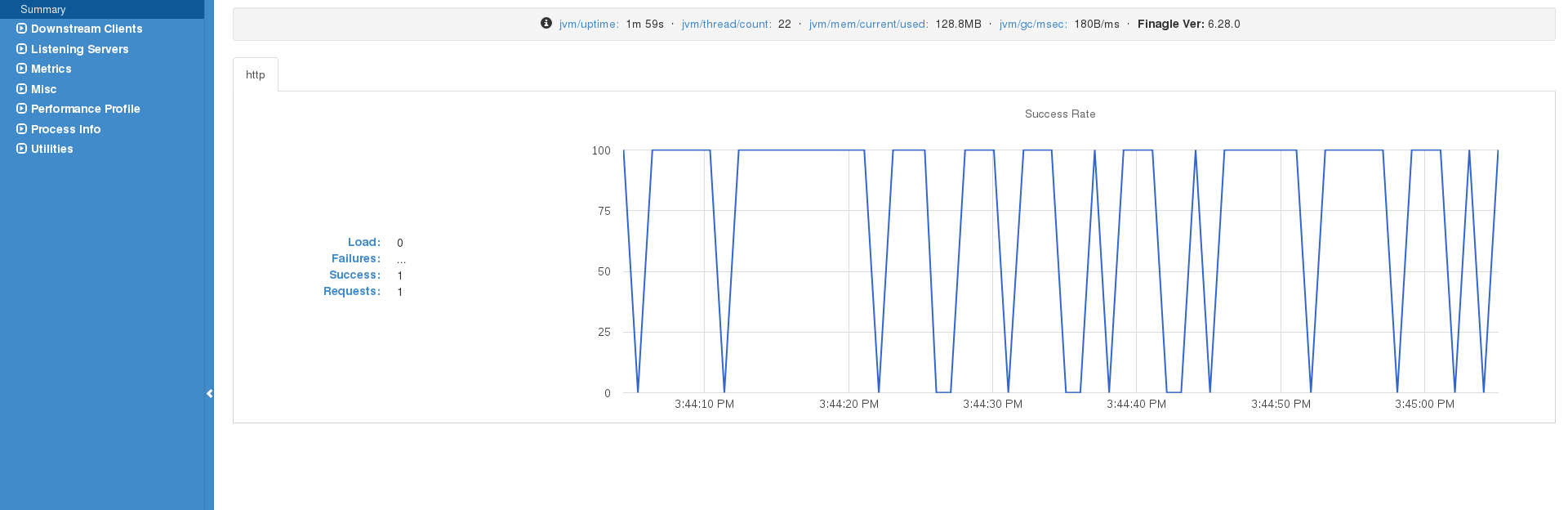Screen dimensions: 1568x510
Task: Click the 3:44:50 PM axis label
Action: coord(1281,404)
